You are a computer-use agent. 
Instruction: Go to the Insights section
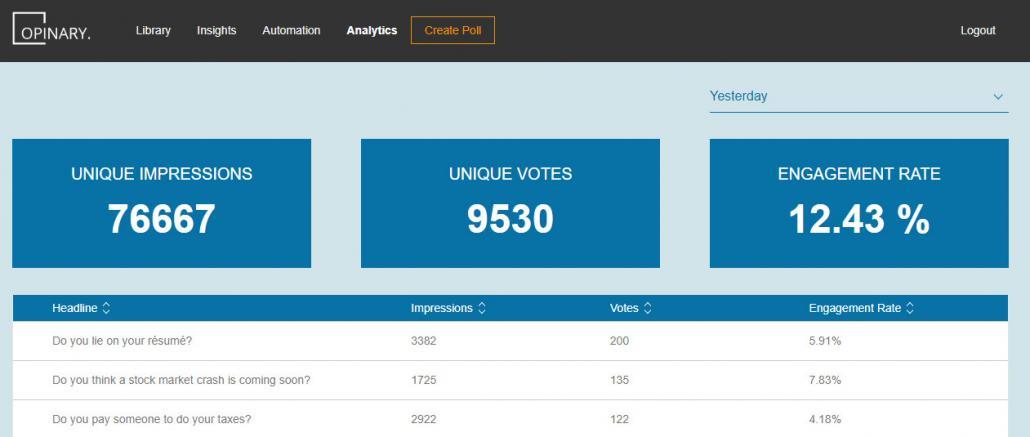point(216,30)
